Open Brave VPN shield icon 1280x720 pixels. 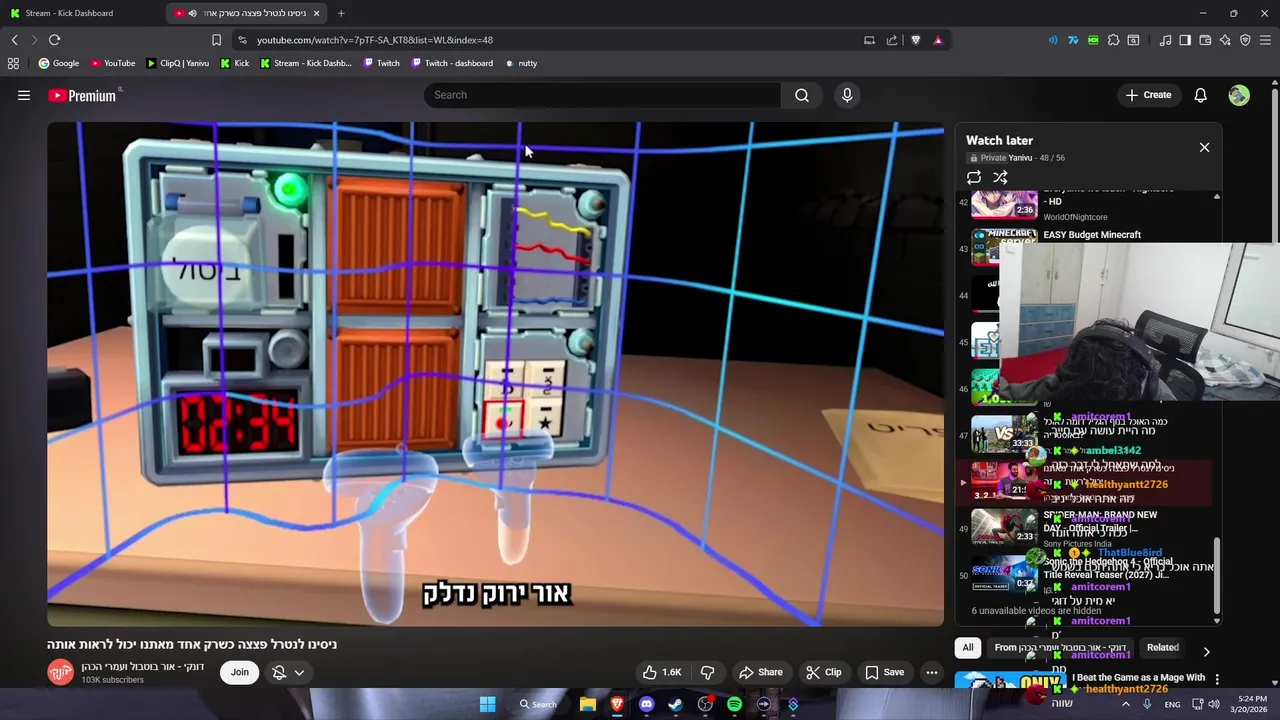[x=1245, y=40]
